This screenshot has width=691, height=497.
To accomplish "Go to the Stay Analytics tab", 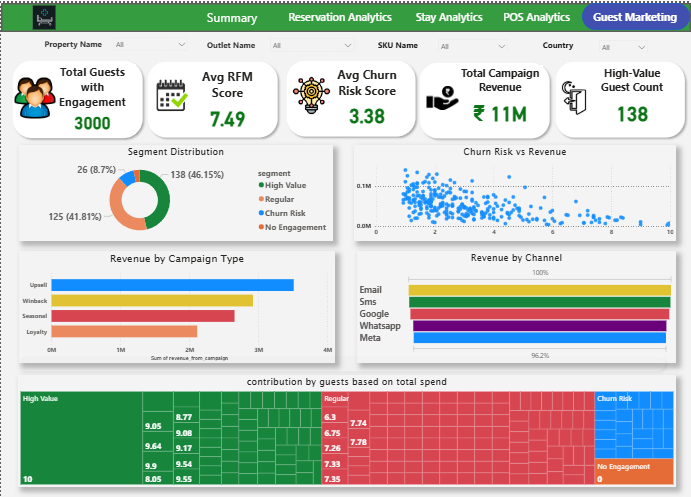I will 448,18.
